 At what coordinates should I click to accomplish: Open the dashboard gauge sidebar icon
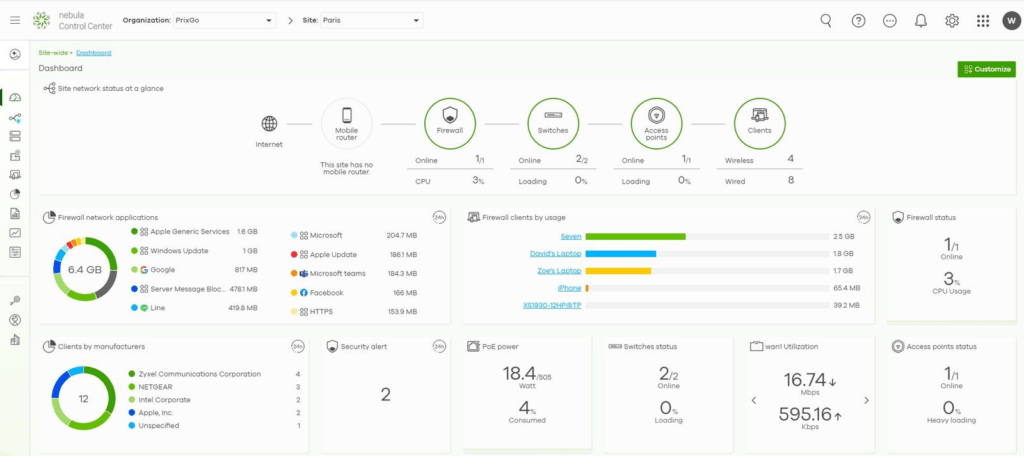click(15, 98)
